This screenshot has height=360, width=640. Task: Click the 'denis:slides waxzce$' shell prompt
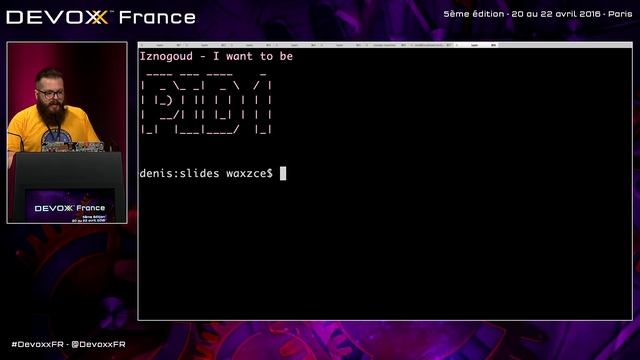(x=206, y=173)
